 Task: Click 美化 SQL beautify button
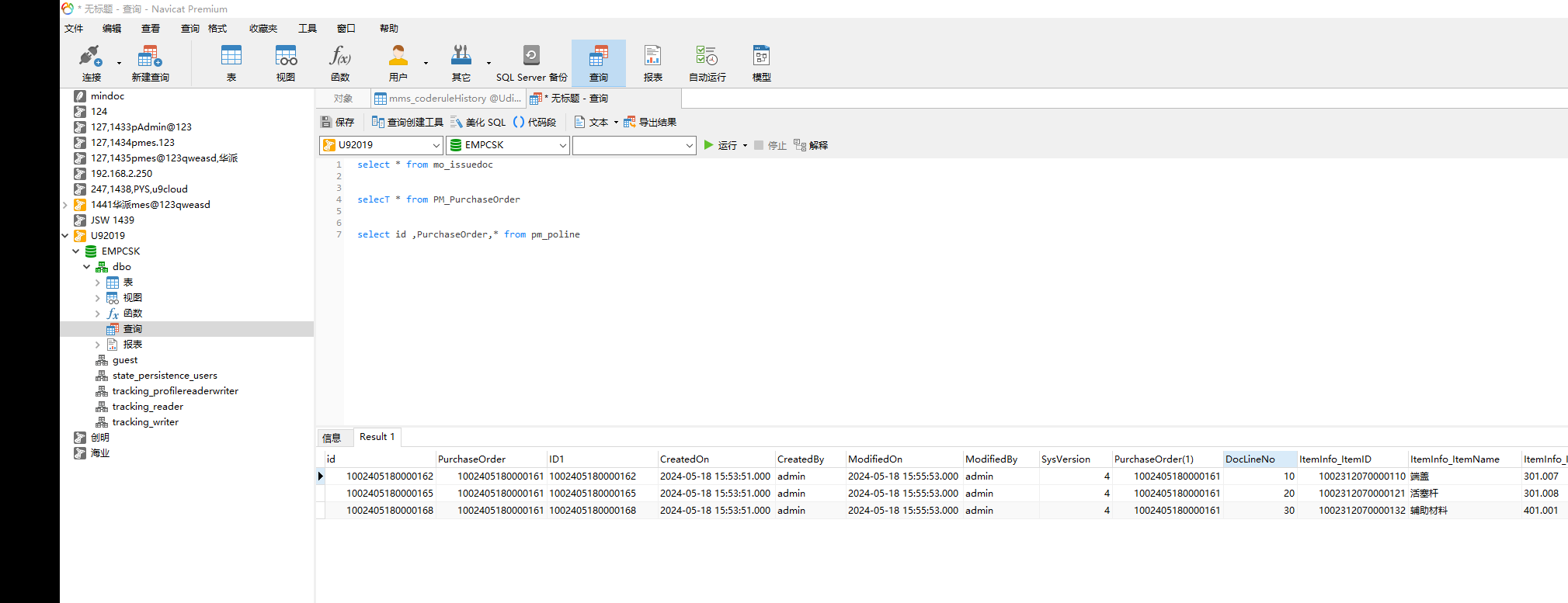[478, 123]
